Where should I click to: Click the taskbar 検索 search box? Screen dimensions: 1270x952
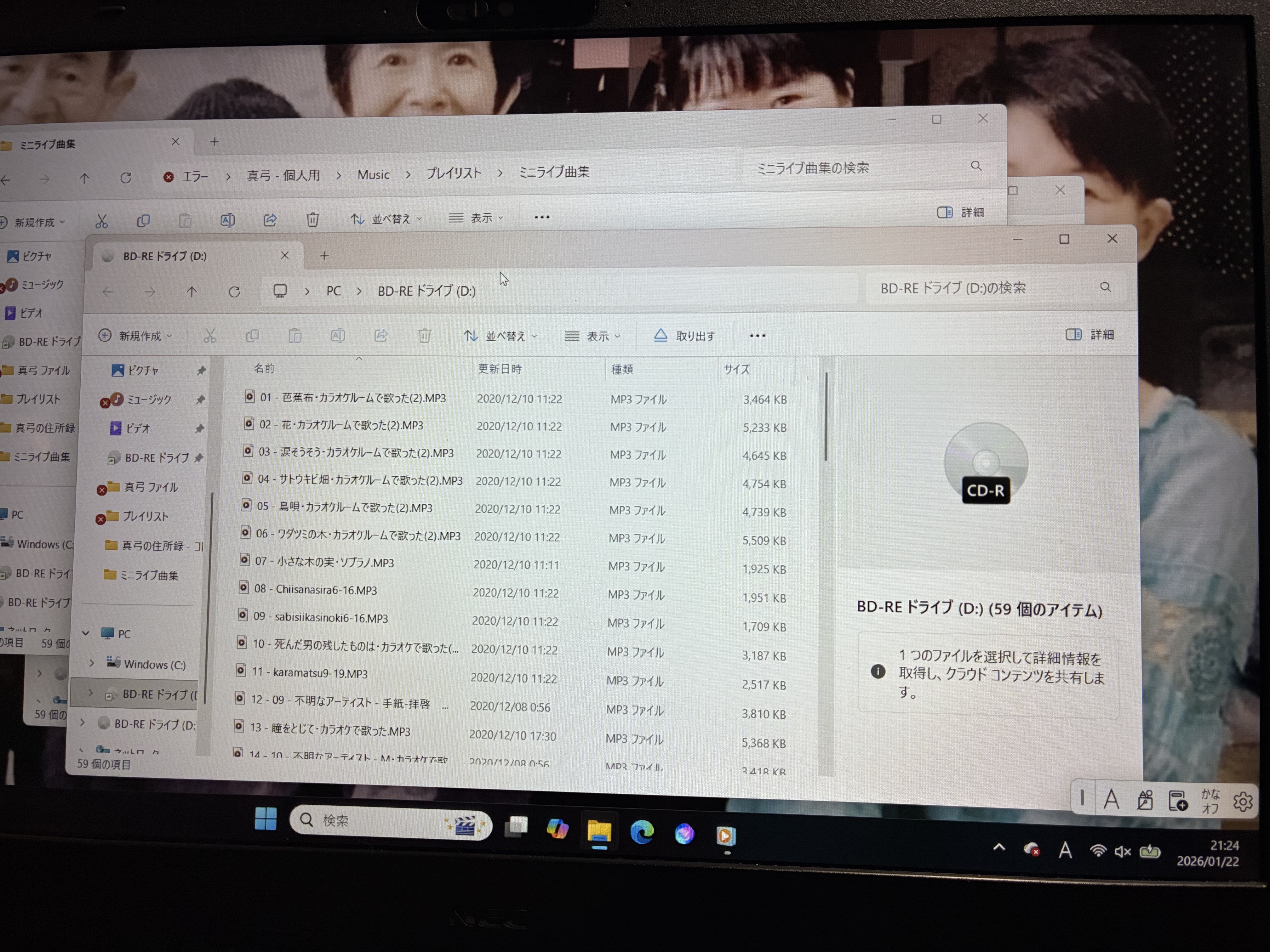(x=390, y=822)
